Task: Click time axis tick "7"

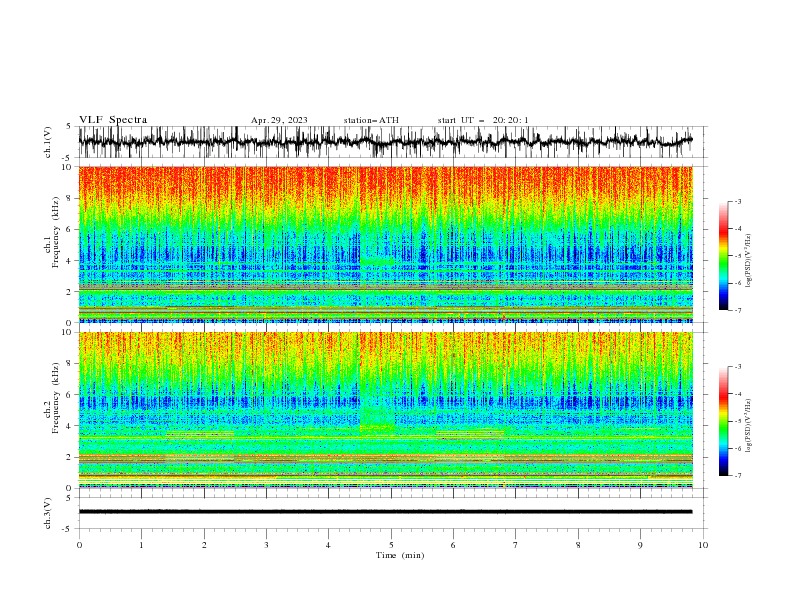Action: click(x=516, y=545)
